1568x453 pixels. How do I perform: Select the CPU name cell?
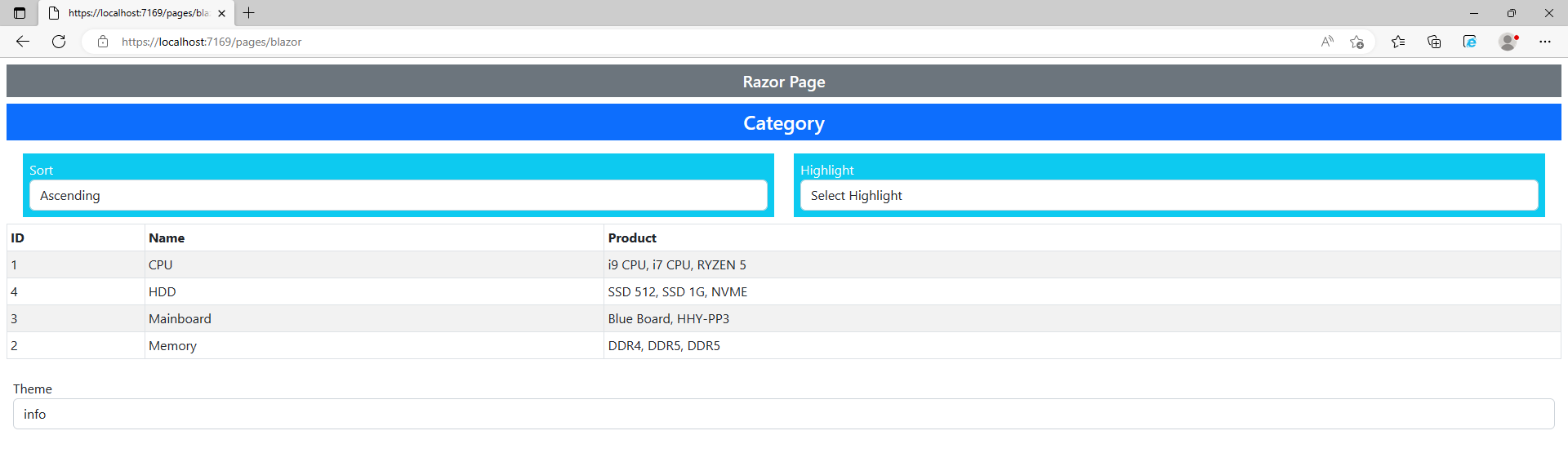374,265
